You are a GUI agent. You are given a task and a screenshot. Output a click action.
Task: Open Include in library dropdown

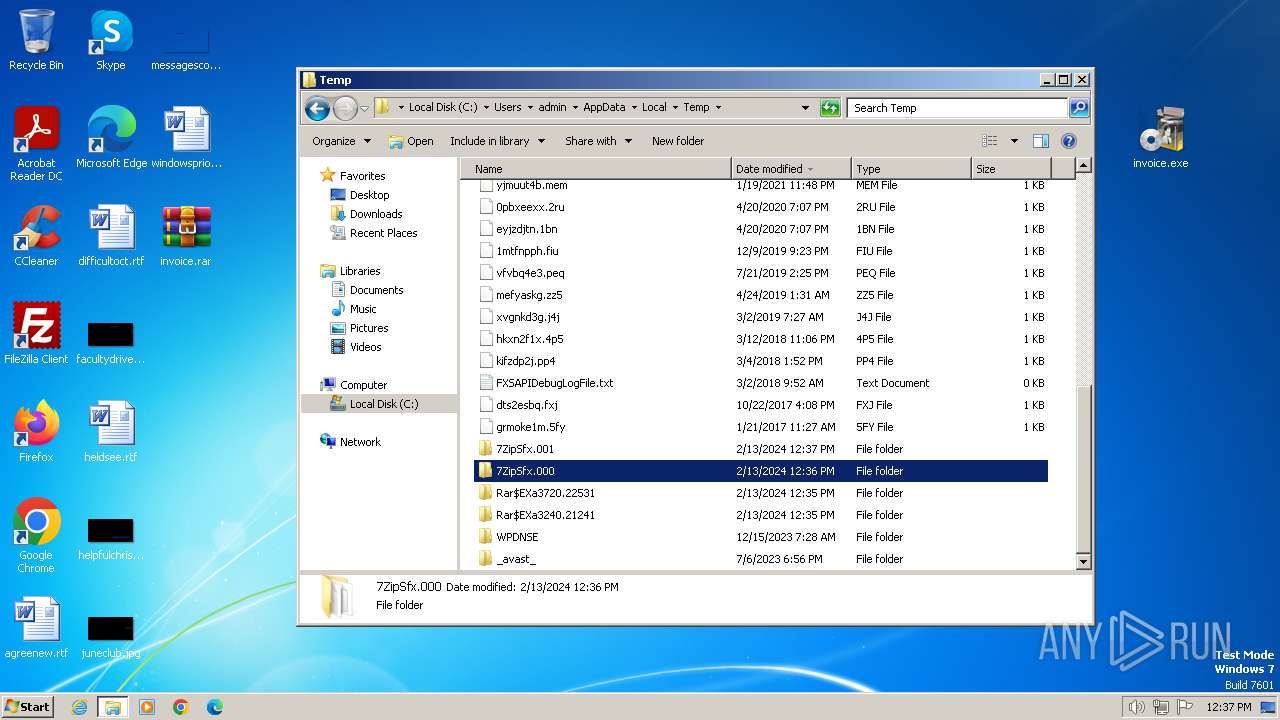pyautogui.click(x=497, y=141)
